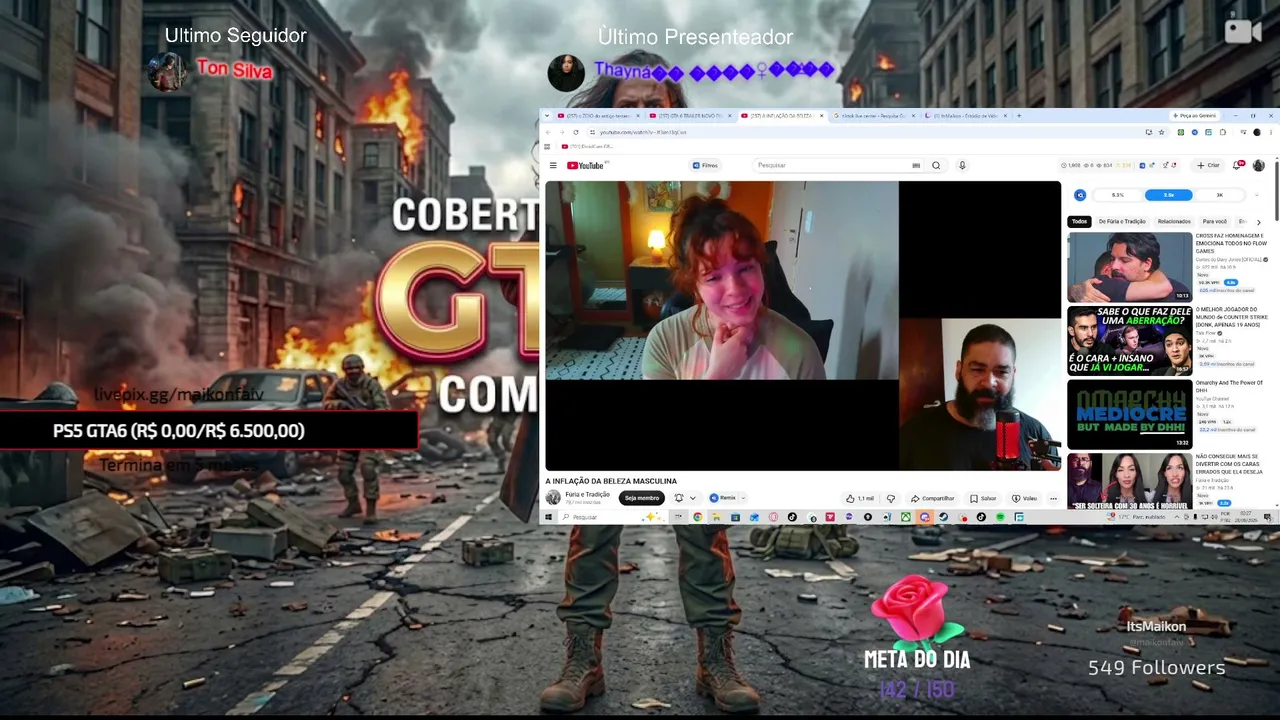Open the Windows Start menu
Image resolution: width=1280 pixels, height=720 pixels.
[548, 517]
